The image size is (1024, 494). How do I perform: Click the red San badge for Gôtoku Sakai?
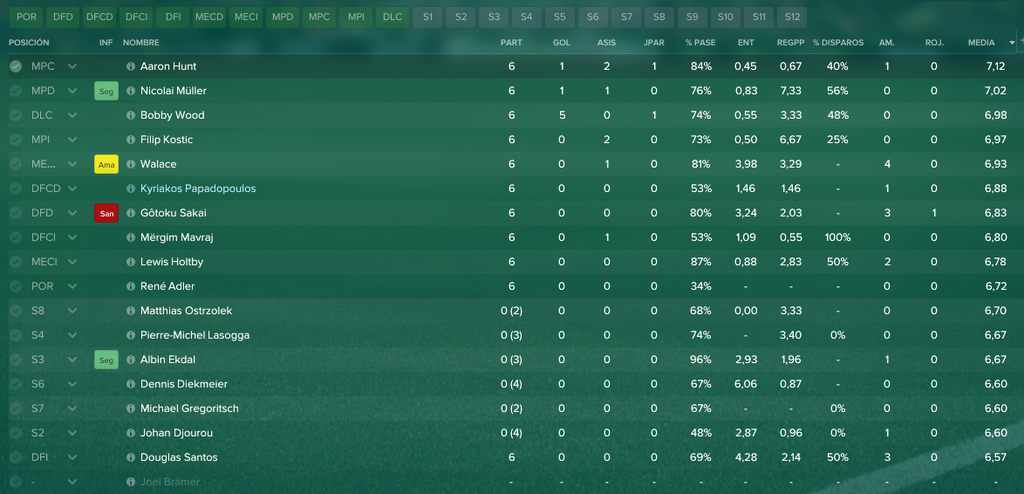coord(106,213)
